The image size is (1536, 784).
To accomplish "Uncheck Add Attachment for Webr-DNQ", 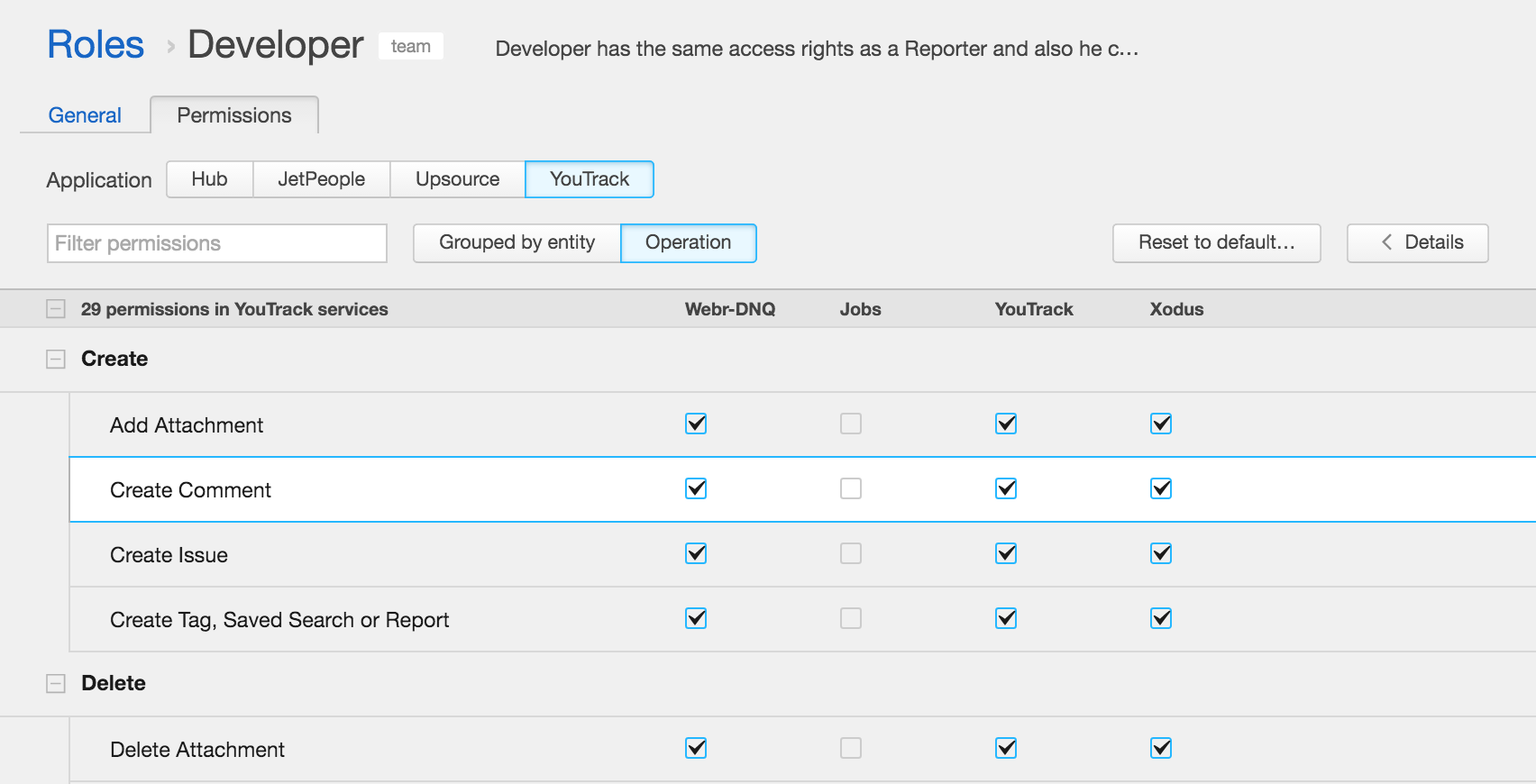I will (696, 424).
